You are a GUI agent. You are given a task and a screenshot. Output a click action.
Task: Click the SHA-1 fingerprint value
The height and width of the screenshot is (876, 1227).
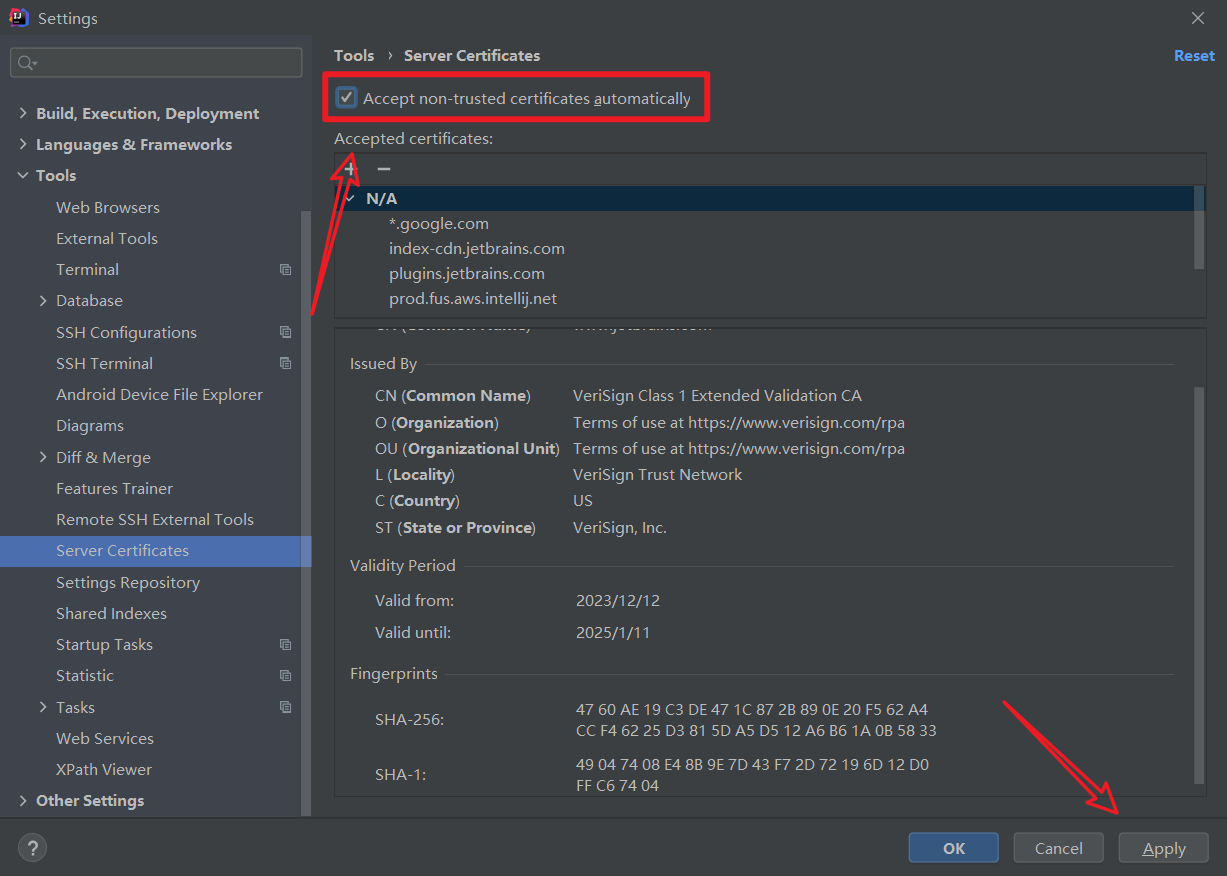click(x=752, y=775)
